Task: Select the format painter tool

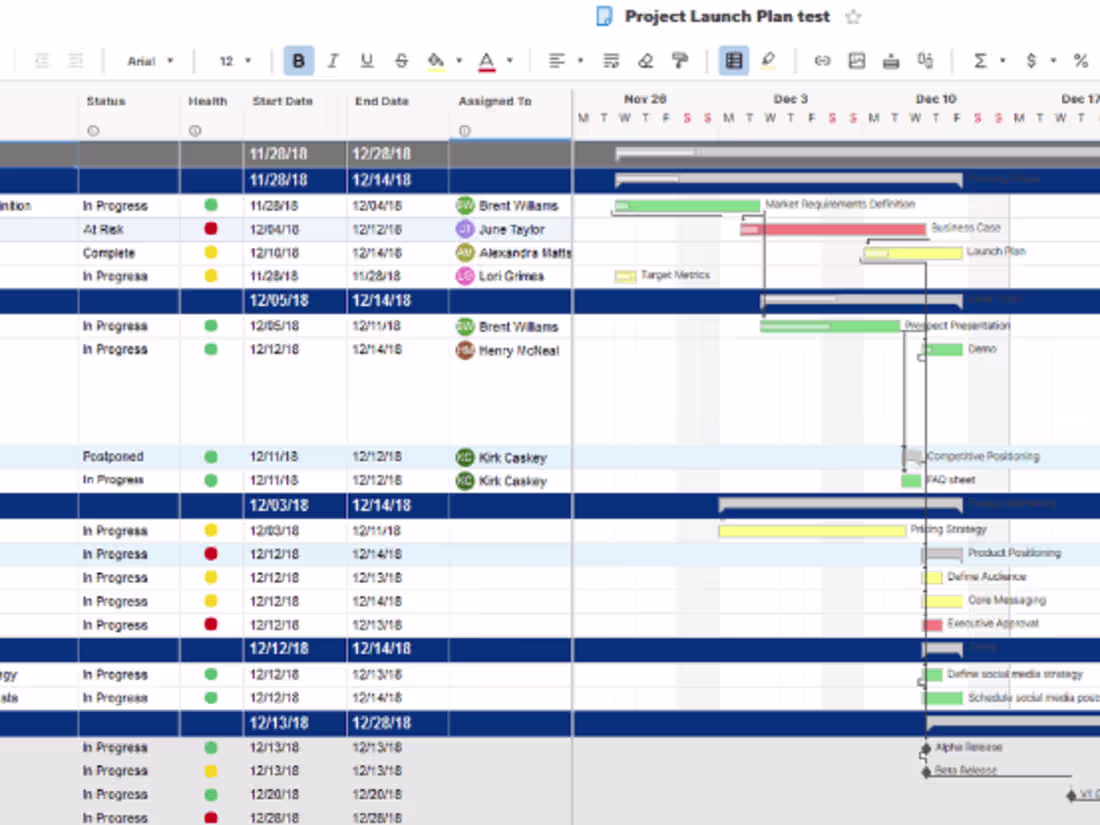Action: coord(679,60)
